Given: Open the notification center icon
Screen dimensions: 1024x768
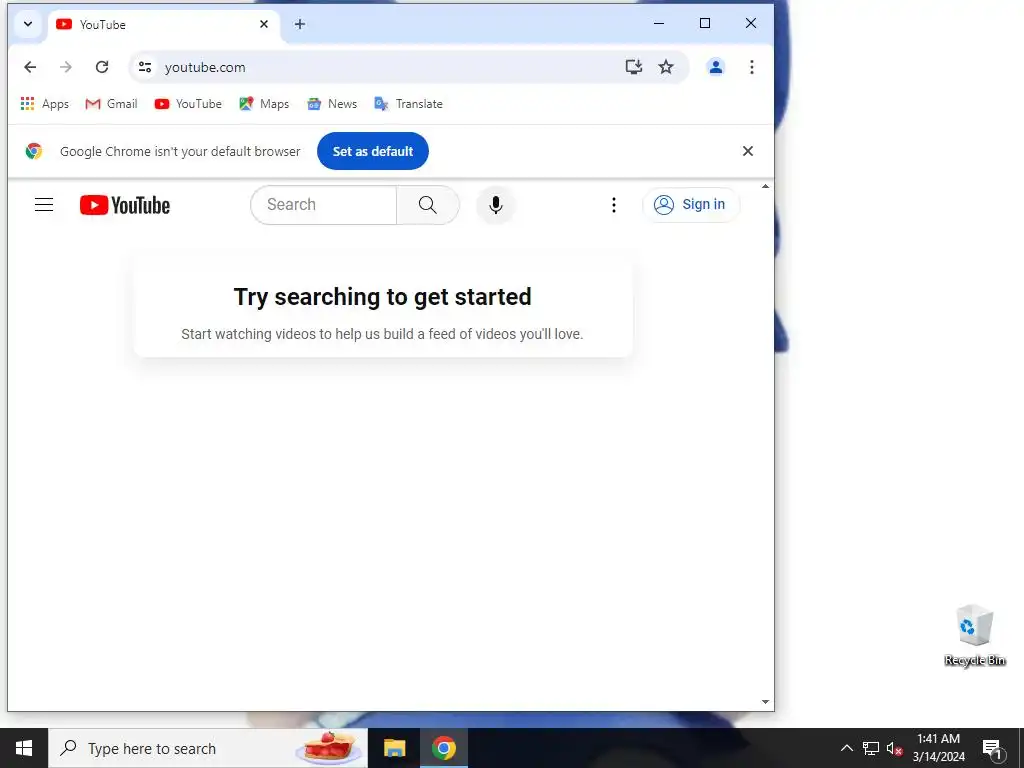Looking at the screenshot, I should tap(992, 748).
